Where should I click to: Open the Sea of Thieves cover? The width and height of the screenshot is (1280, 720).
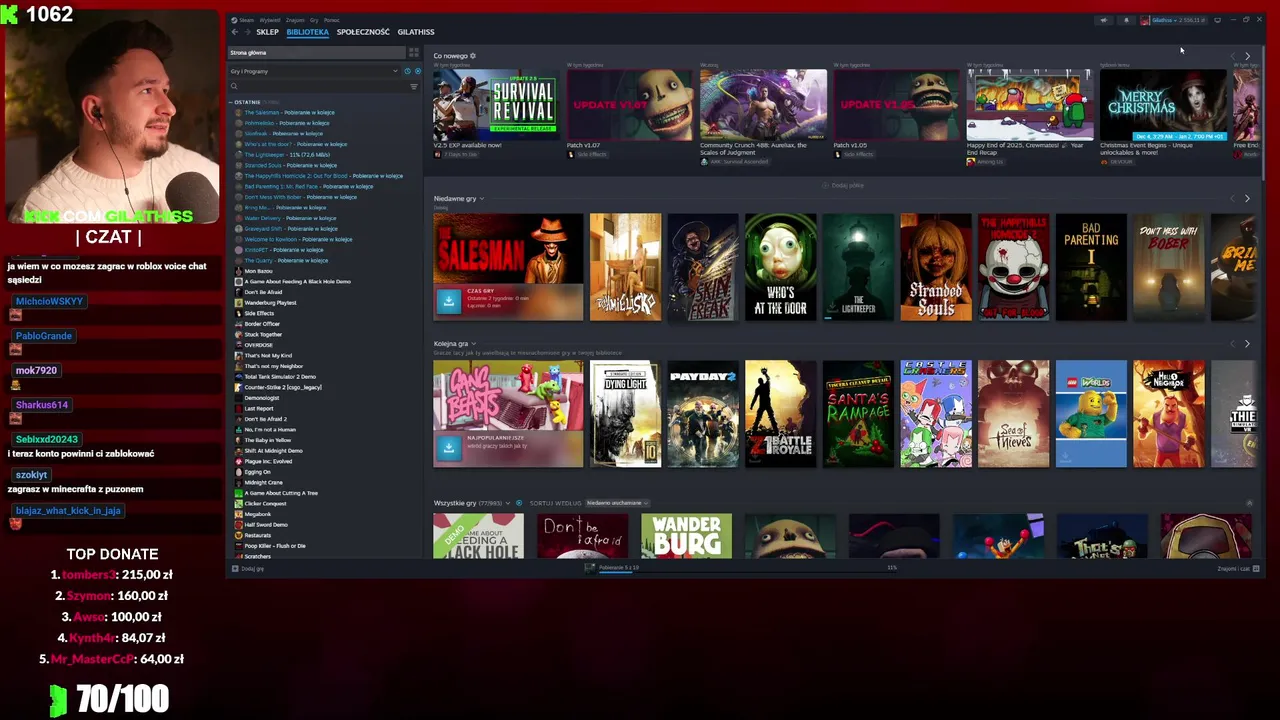pos(1014,414)
